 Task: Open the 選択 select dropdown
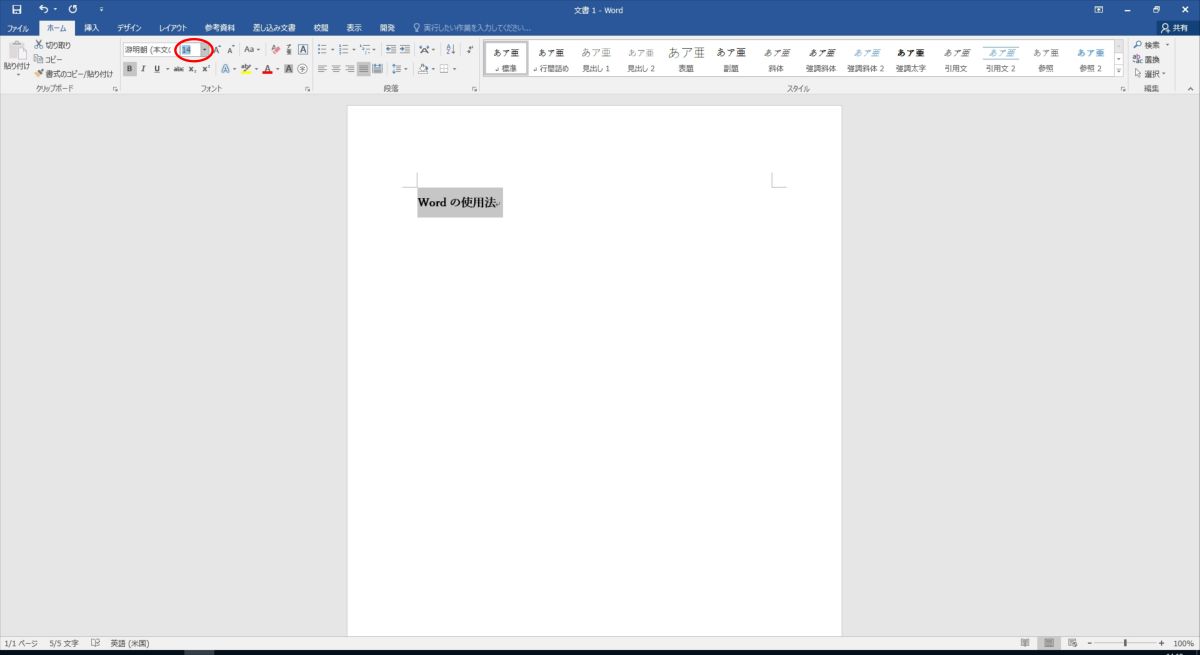tap(1149, 73)
